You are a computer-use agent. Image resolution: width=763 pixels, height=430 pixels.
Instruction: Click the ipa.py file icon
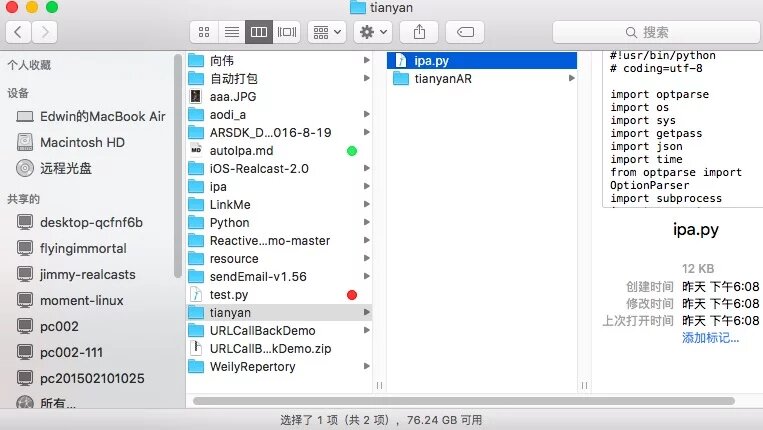(401, 60)
